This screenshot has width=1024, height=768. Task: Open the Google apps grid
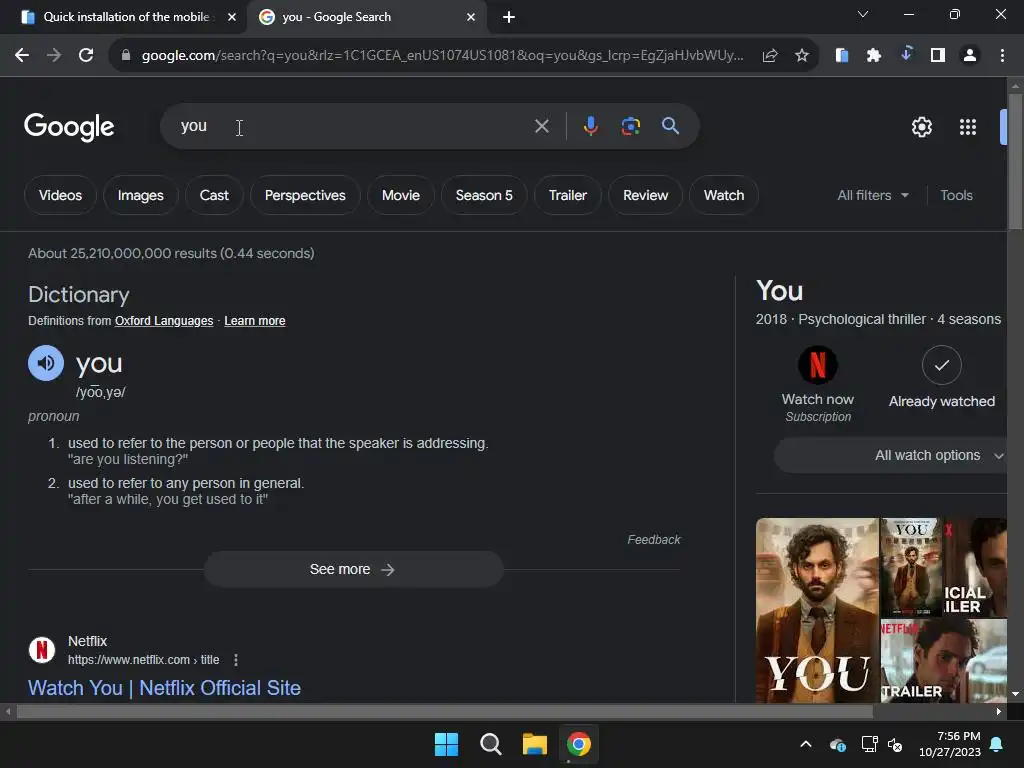968,127
